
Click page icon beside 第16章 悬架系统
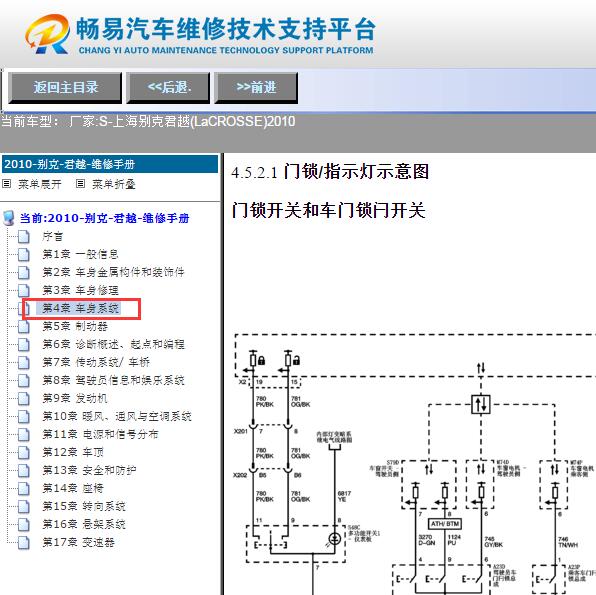pyautogui.click(x=24, y=524)
